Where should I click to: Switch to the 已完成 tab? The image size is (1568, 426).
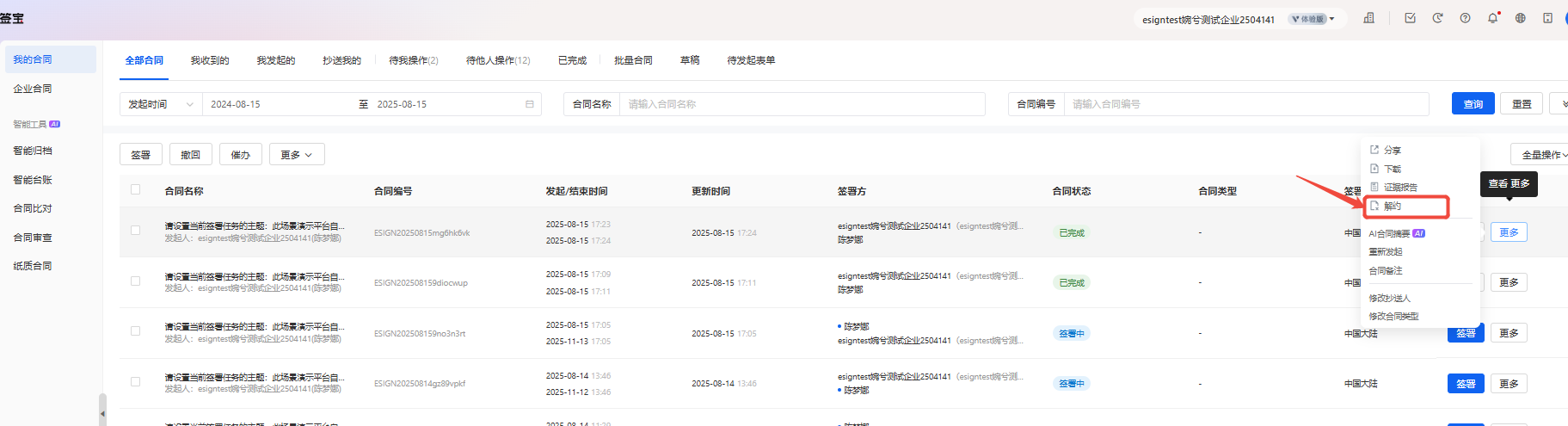click(572, 60)
